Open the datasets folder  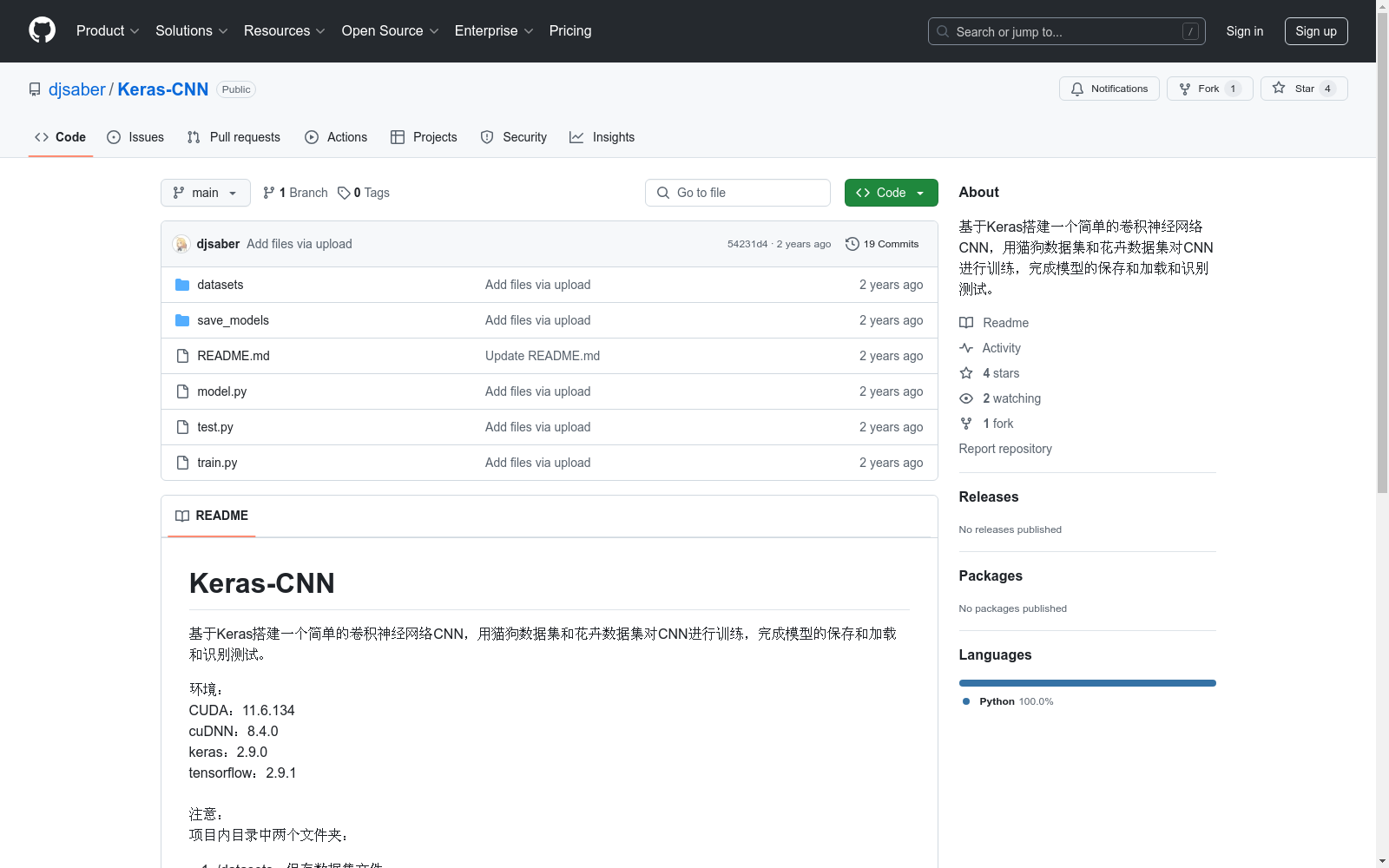(x=221, y=285)
